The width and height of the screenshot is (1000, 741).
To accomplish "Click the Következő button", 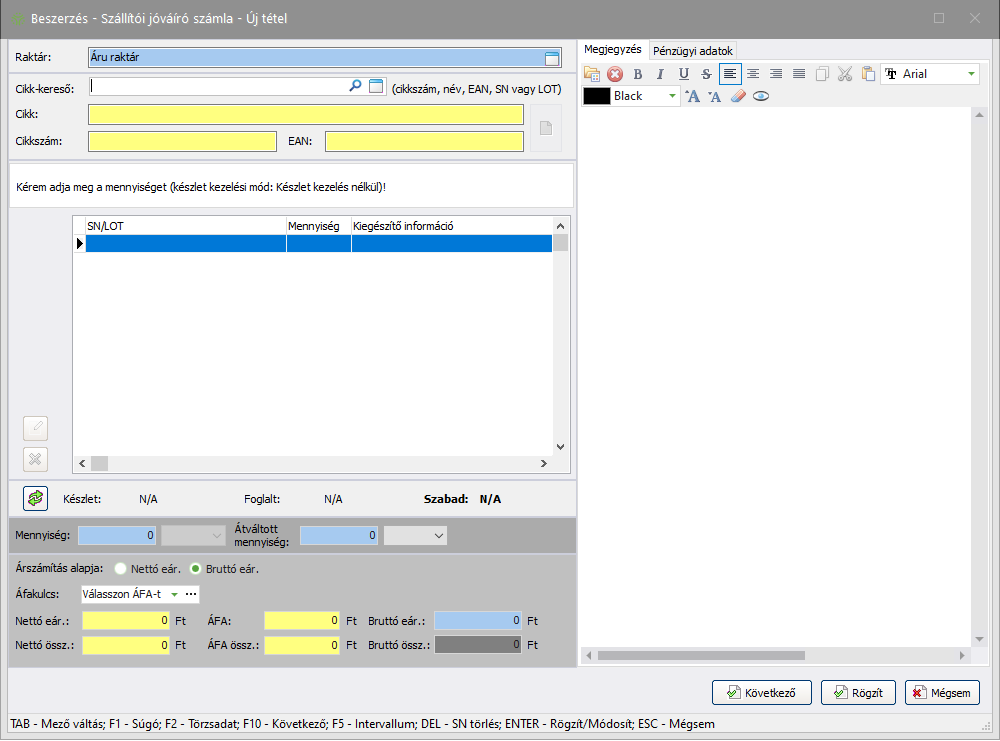I will [761, 692].
